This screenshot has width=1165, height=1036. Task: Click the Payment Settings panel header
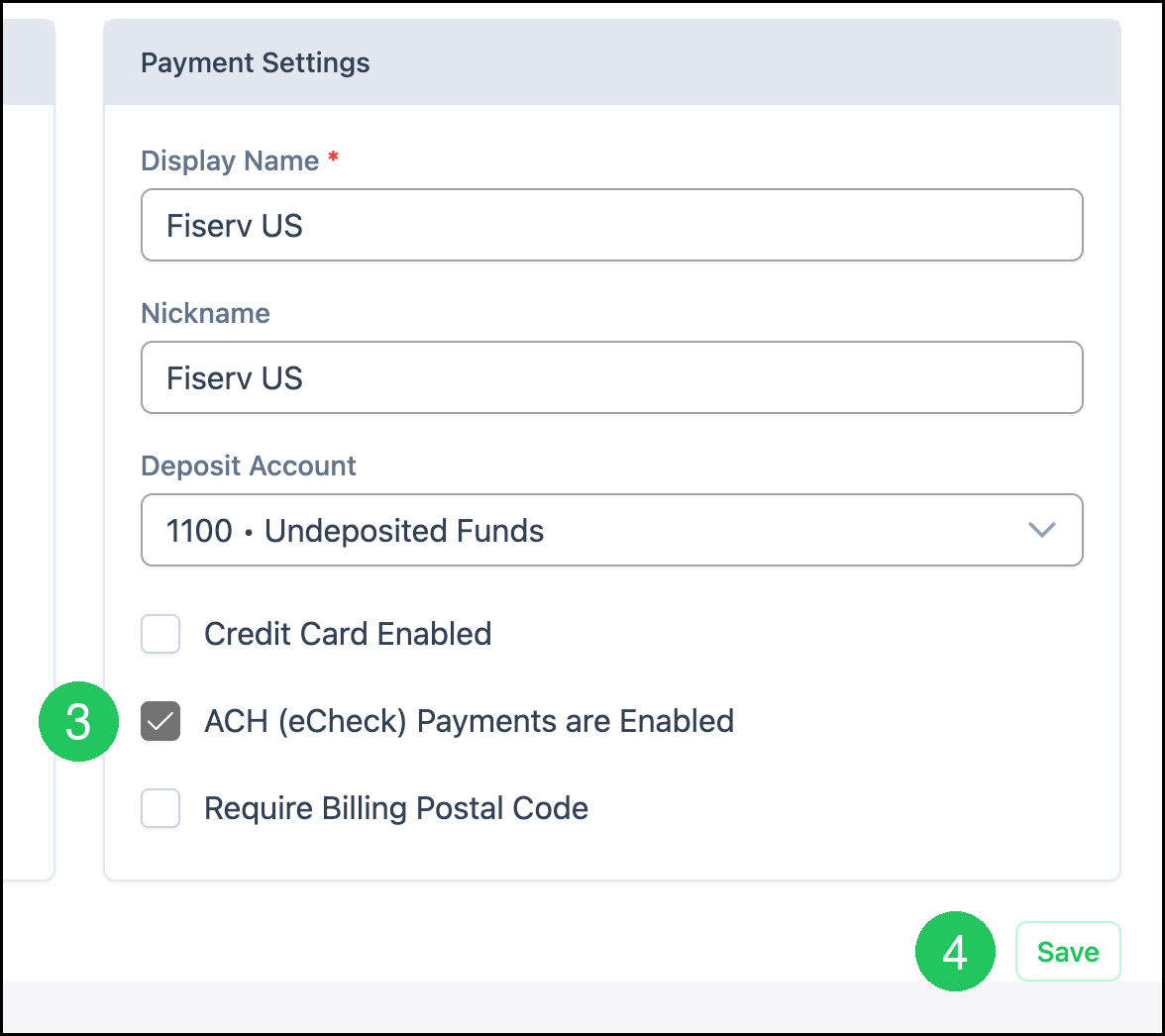(x=611, y=62)
